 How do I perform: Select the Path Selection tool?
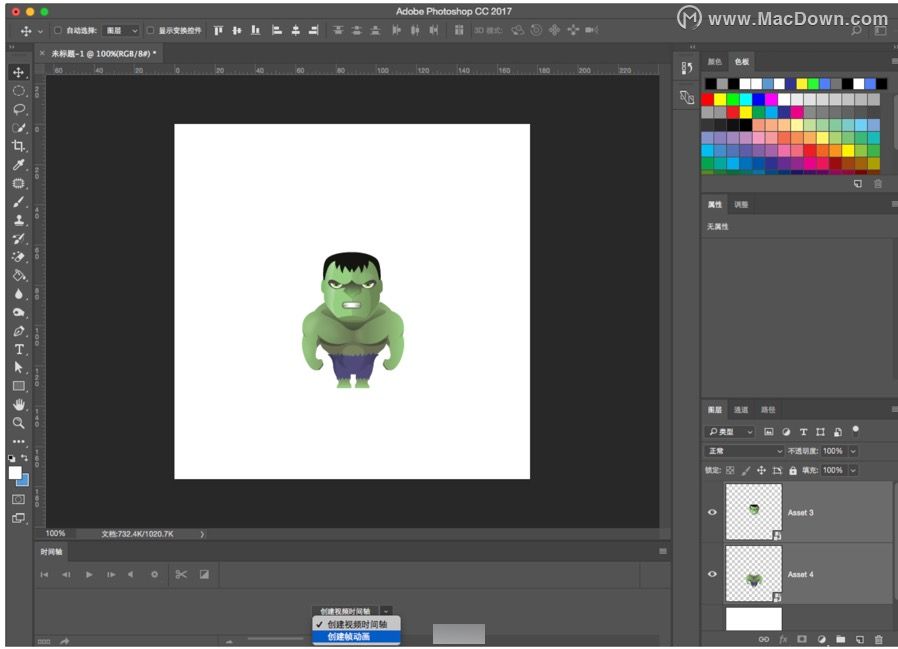tap(18, 367)
